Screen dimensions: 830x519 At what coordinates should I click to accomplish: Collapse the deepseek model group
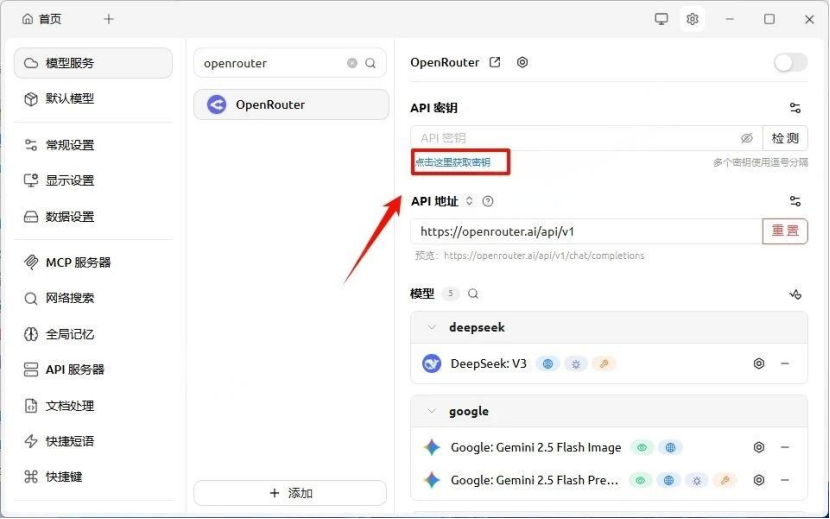[431, 327]
